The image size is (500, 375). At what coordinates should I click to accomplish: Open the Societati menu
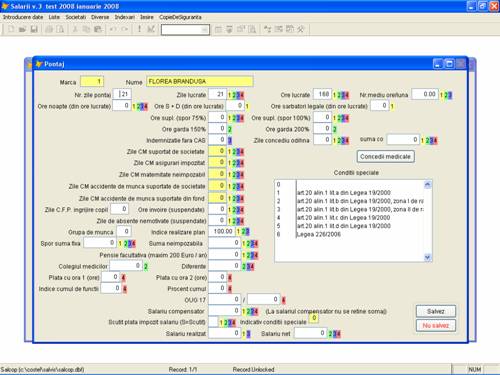click(x=76, y=17)
